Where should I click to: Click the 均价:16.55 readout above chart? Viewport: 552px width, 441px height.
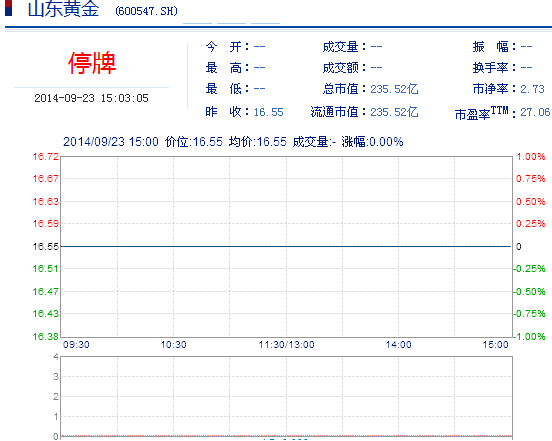click(258, 142)
